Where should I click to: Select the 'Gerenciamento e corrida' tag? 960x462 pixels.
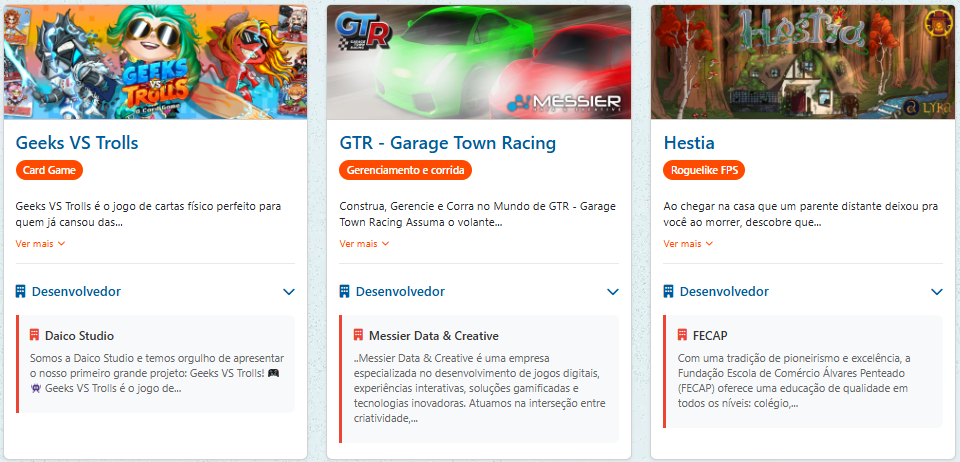click(405, 170)
